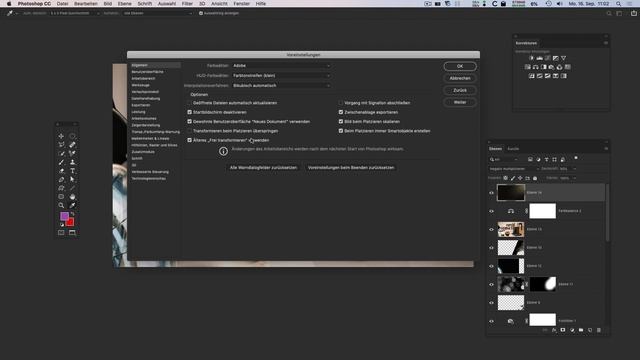The height and width of the screenshot is (360, 640).
Task: Open HUD-Farbwähler dropdown
Action: [x=281, y=76]
